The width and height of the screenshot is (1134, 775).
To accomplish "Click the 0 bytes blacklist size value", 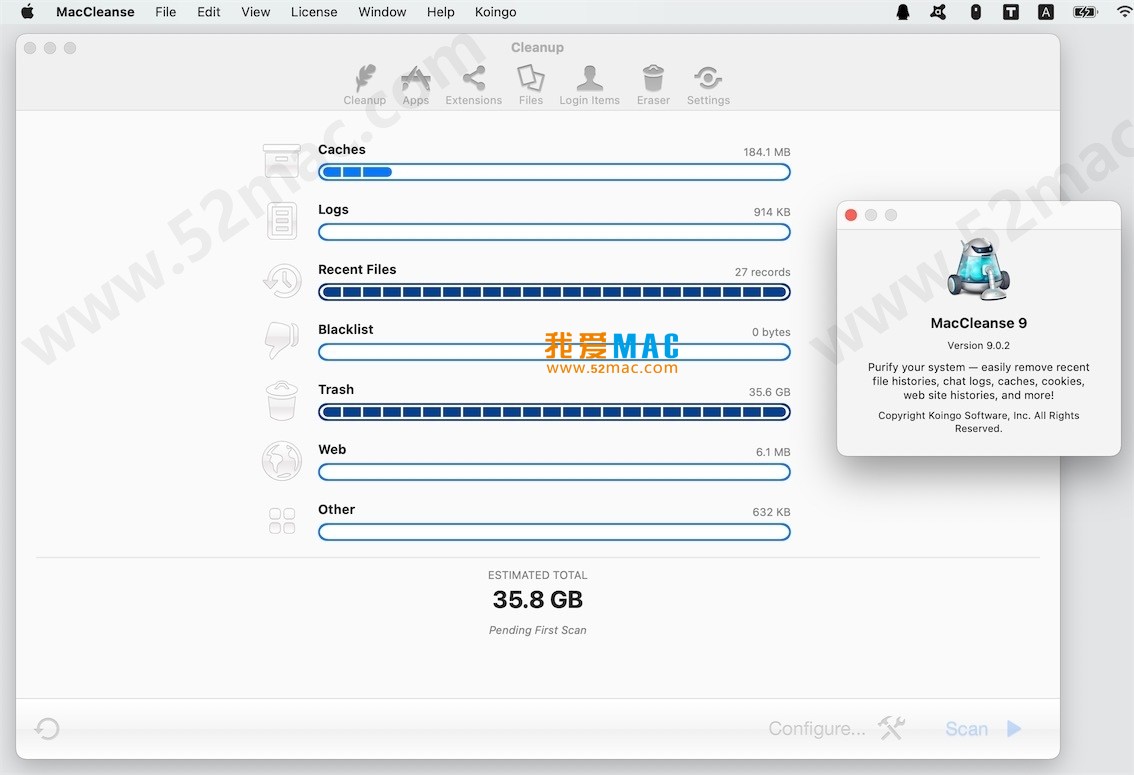I will coord(771,332).
